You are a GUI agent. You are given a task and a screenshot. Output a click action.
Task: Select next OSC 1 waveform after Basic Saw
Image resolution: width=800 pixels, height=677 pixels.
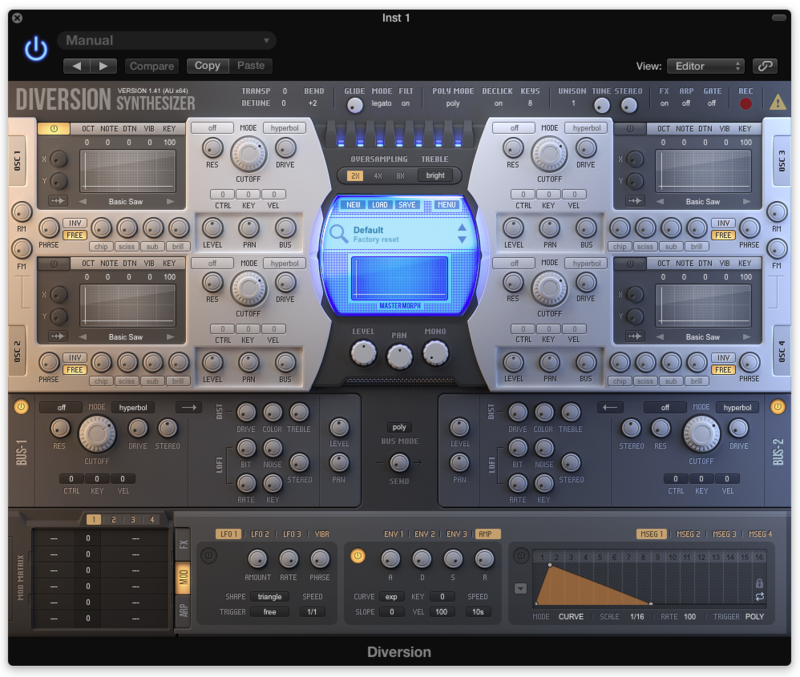click(170, 202)
